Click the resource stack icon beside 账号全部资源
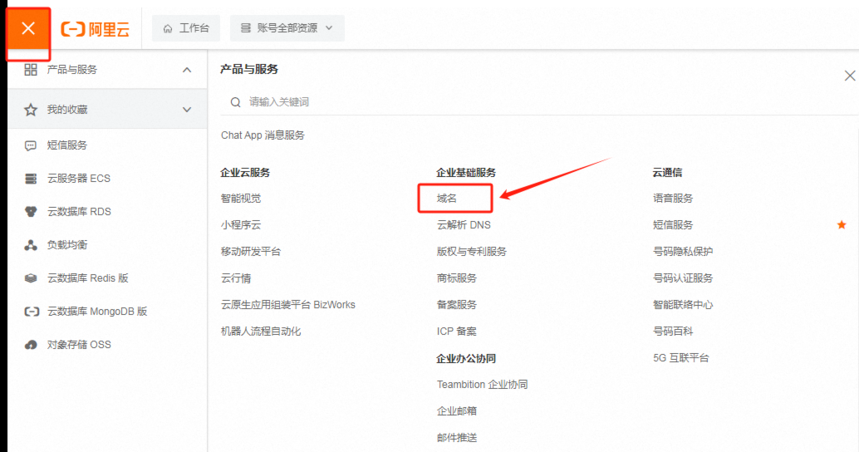Screen dimensions: 859x452 [x=245, y=28]
